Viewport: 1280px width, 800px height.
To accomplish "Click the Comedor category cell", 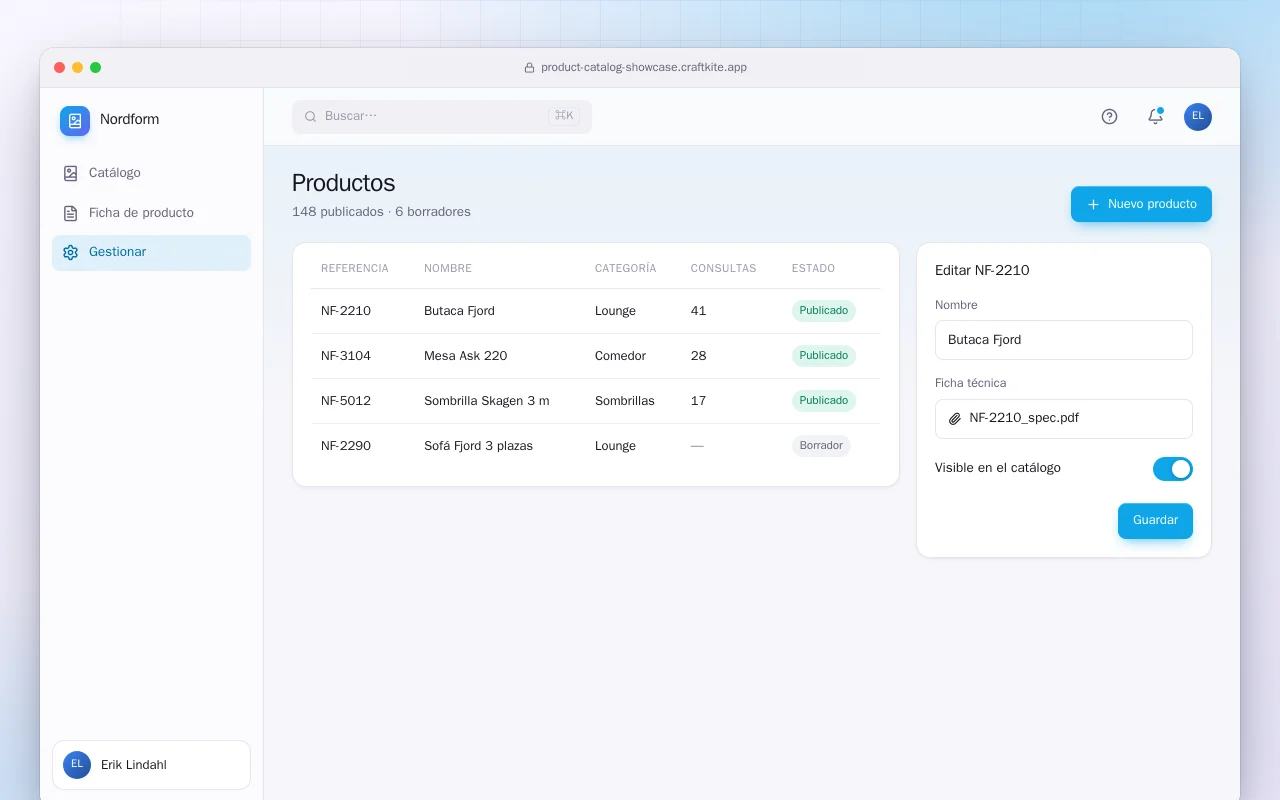I will pos(620,356).
